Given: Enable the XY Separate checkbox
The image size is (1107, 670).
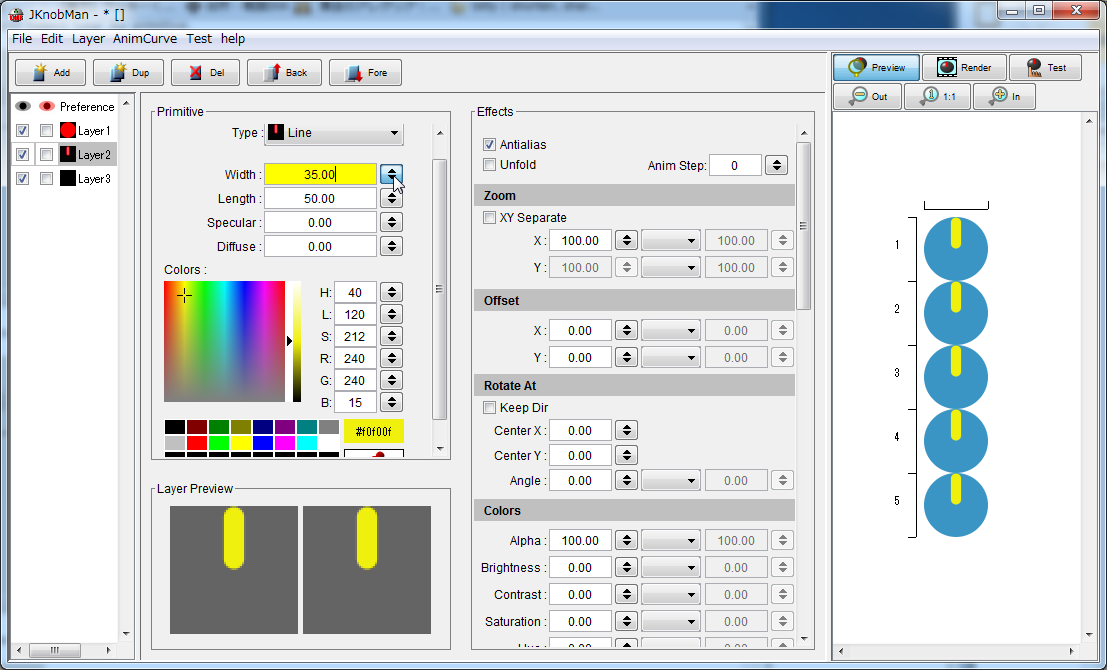Looking at the screenshot, I should tap(489, 217).
